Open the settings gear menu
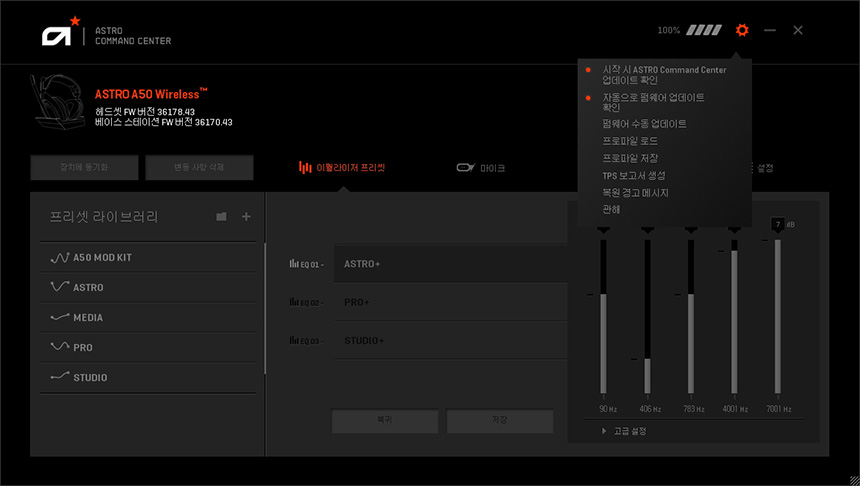Image resolution: width=860 pixels, height=486 pixels. [x=742, y=30]
